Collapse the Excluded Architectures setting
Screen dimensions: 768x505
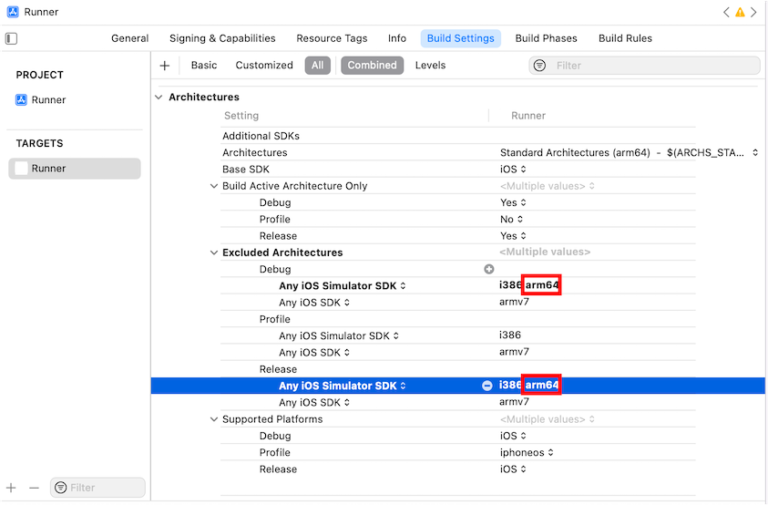214,253
